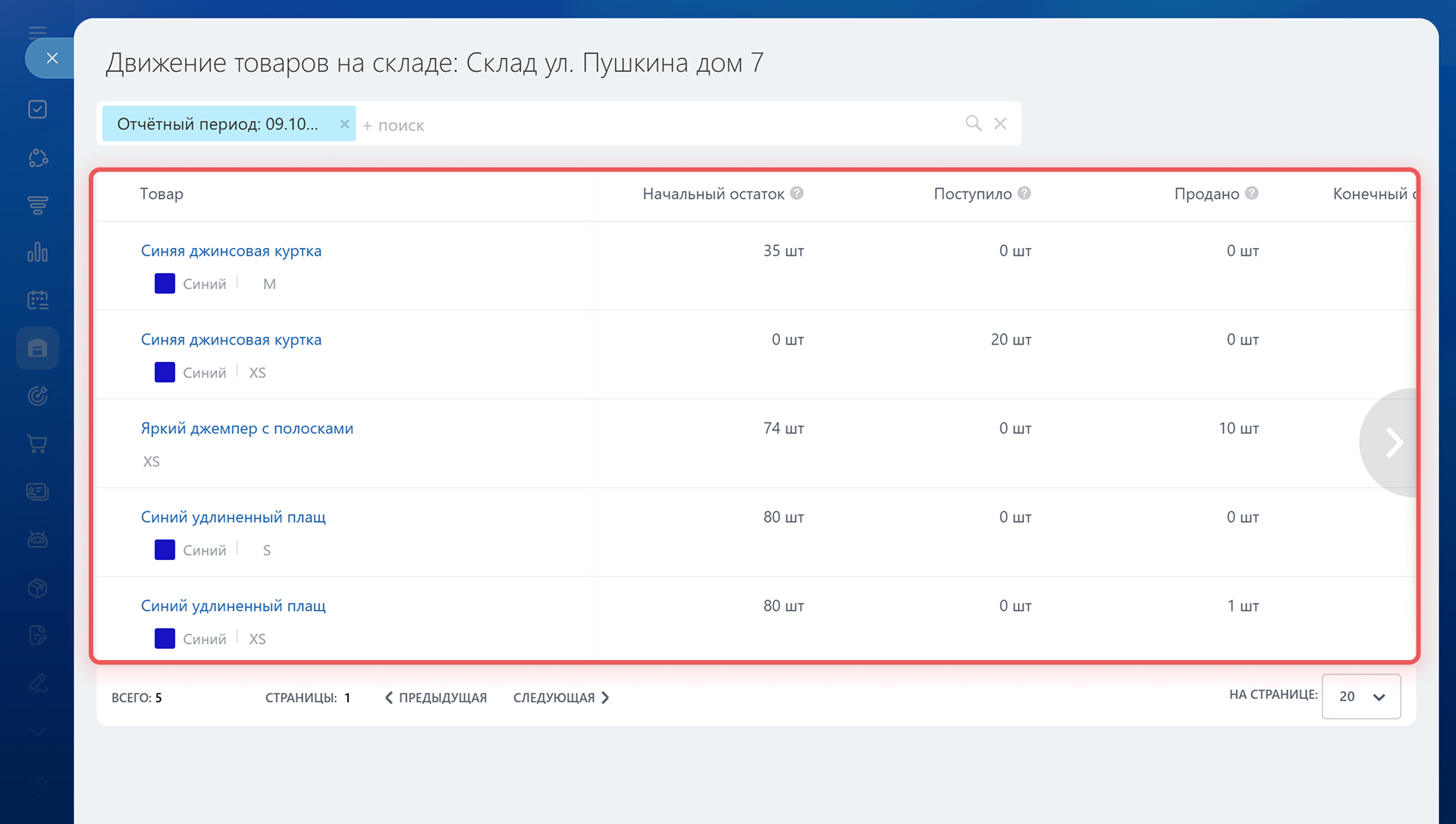Expand sidebar with the bottom chevron
Screen dimensions: 1456x824
pyautogui.click(x=37, y=732)
